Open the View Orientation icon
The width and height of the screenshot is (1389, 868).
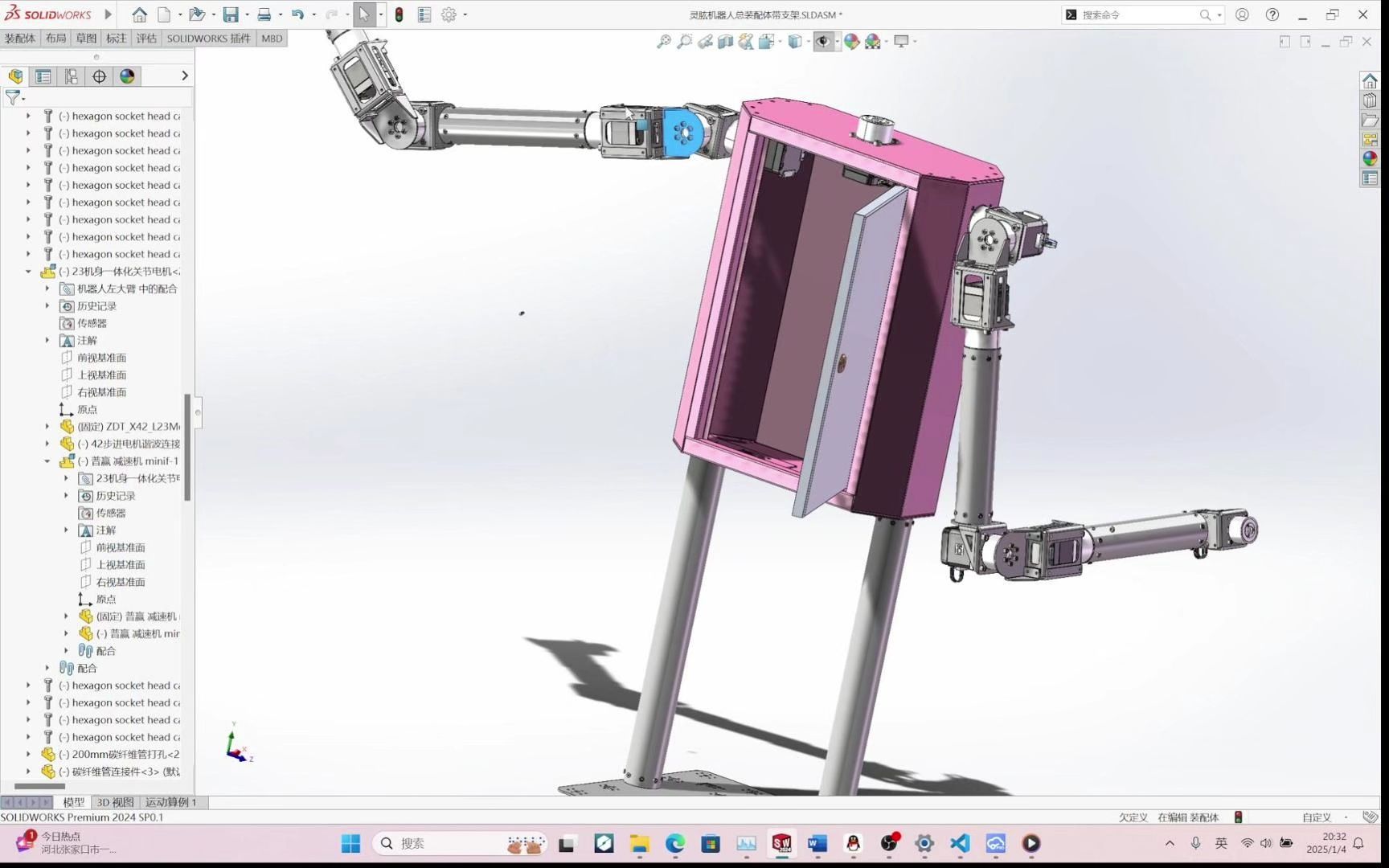tap(766, 42)
